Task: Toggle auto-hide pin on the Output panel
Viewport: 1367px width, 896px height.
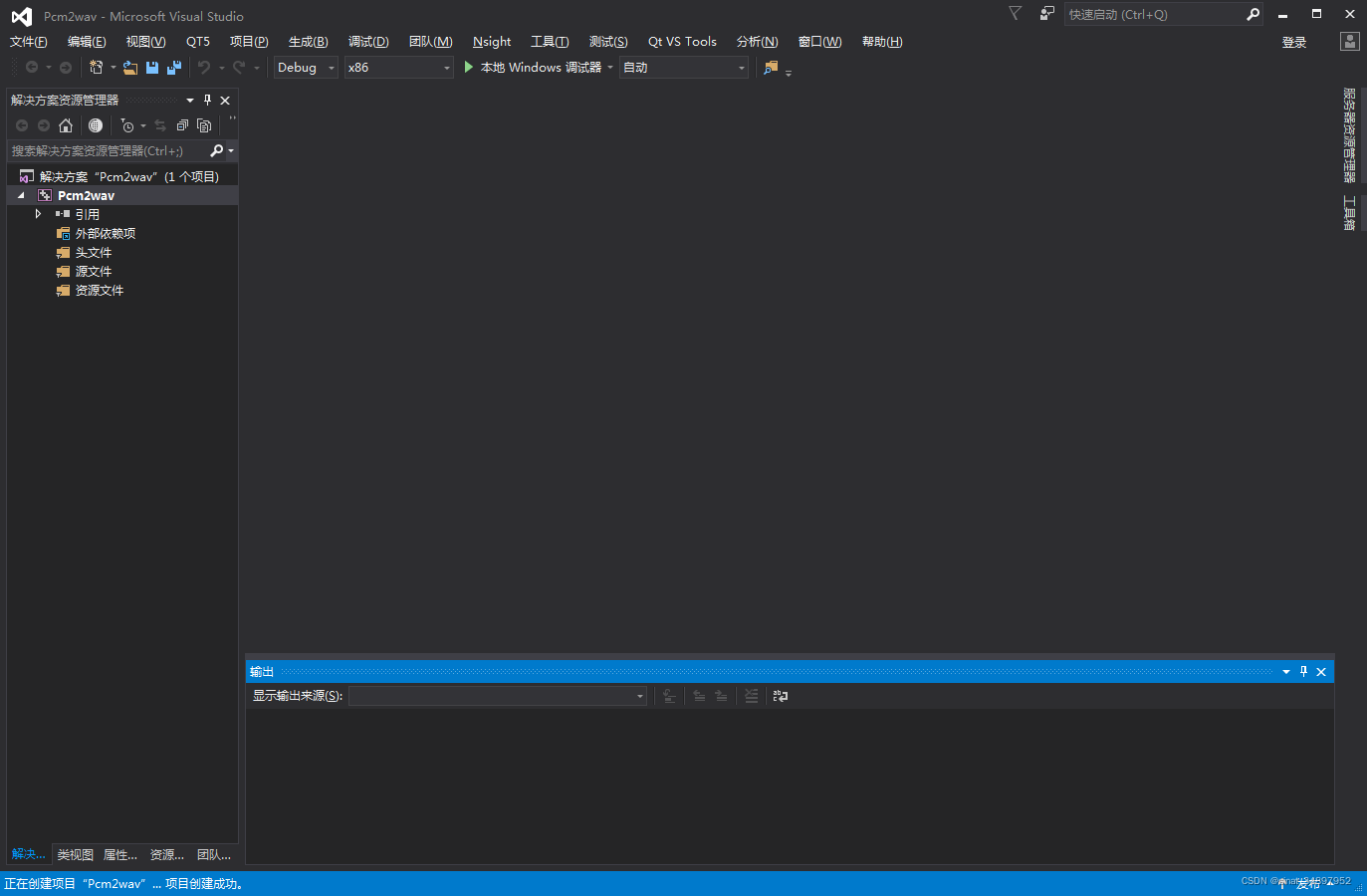Action: (1303, 672)
